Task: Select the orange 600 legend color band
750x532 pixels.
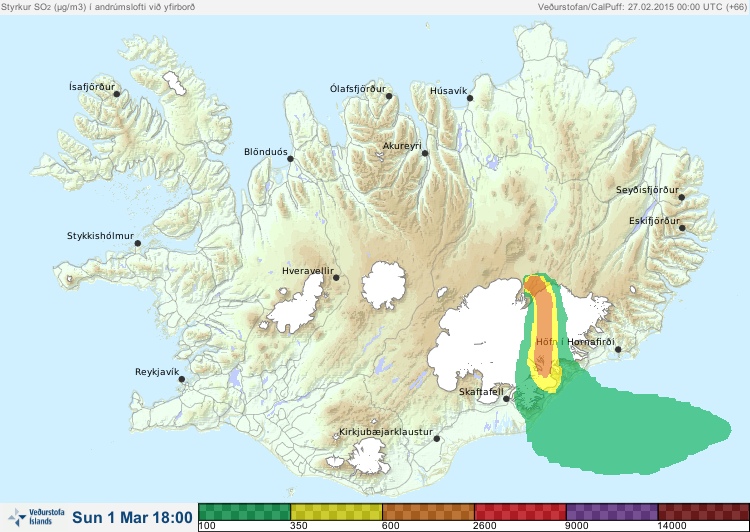Action: (428, 512)
